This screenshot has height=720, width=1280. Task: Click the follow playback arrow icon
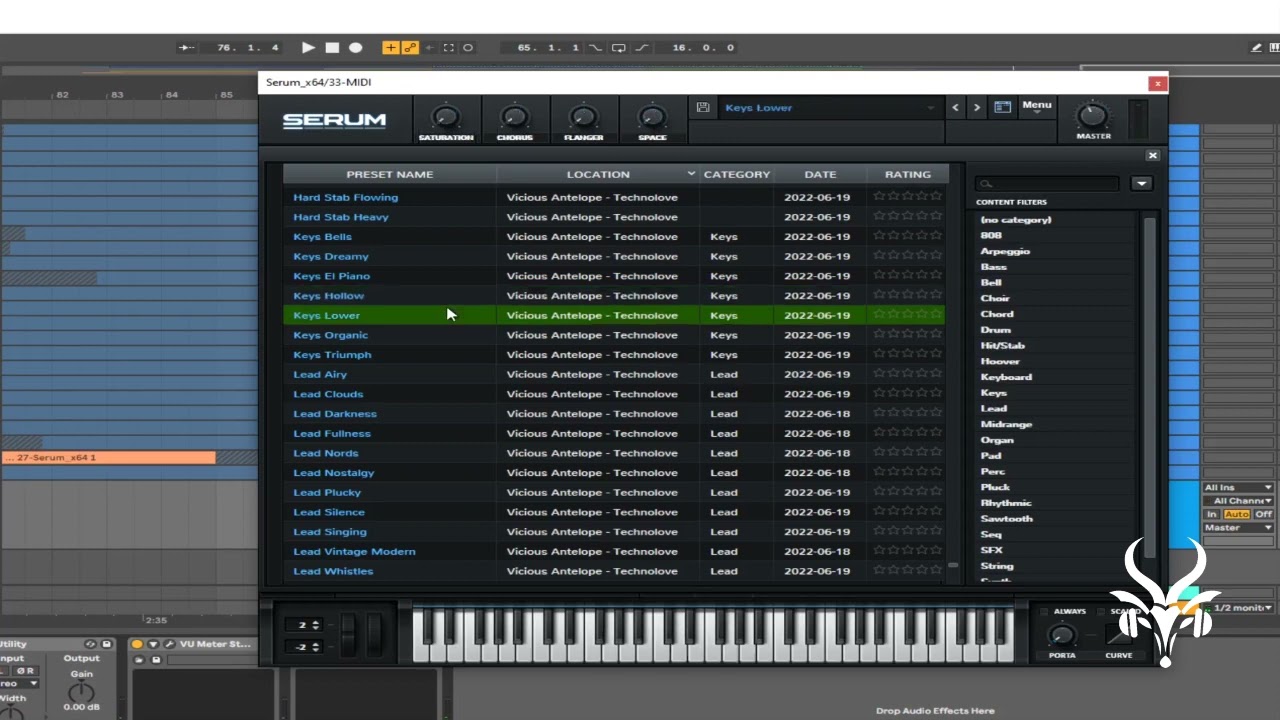[188, 47]
